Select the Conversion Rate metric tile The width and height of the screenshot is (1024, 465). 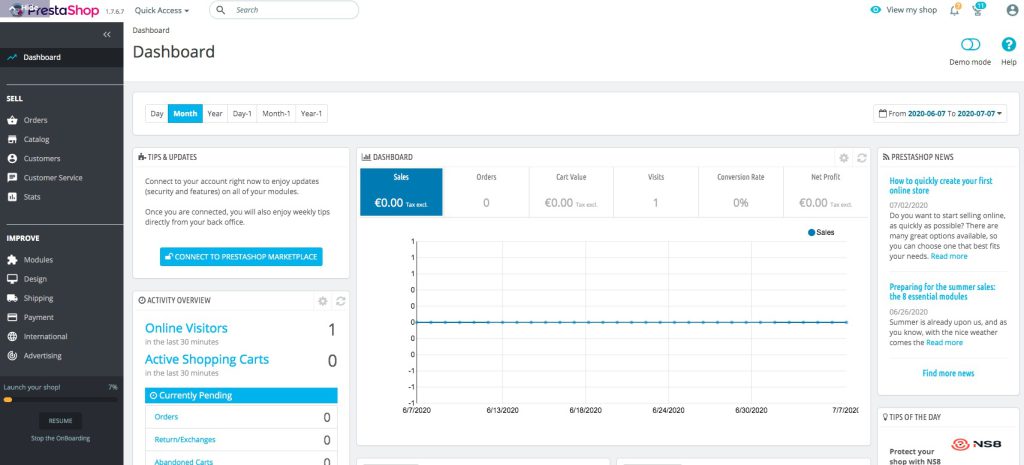pos(741,192)
